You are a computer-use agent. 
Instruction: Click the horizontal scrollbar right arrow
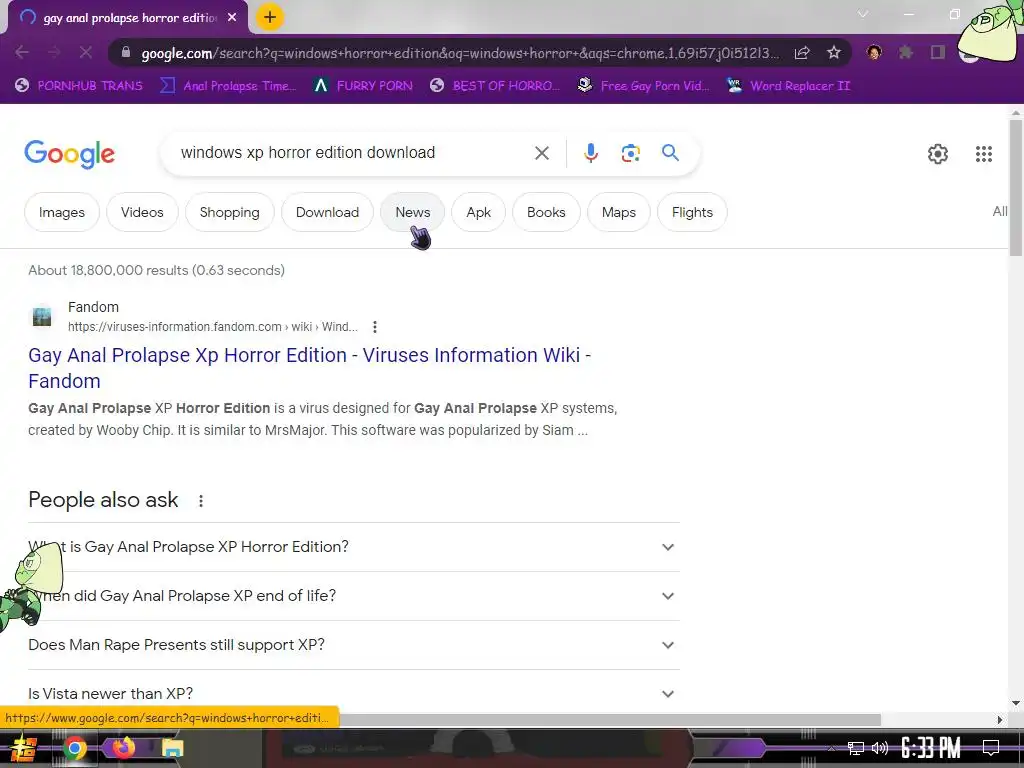[x=999, y=720]
